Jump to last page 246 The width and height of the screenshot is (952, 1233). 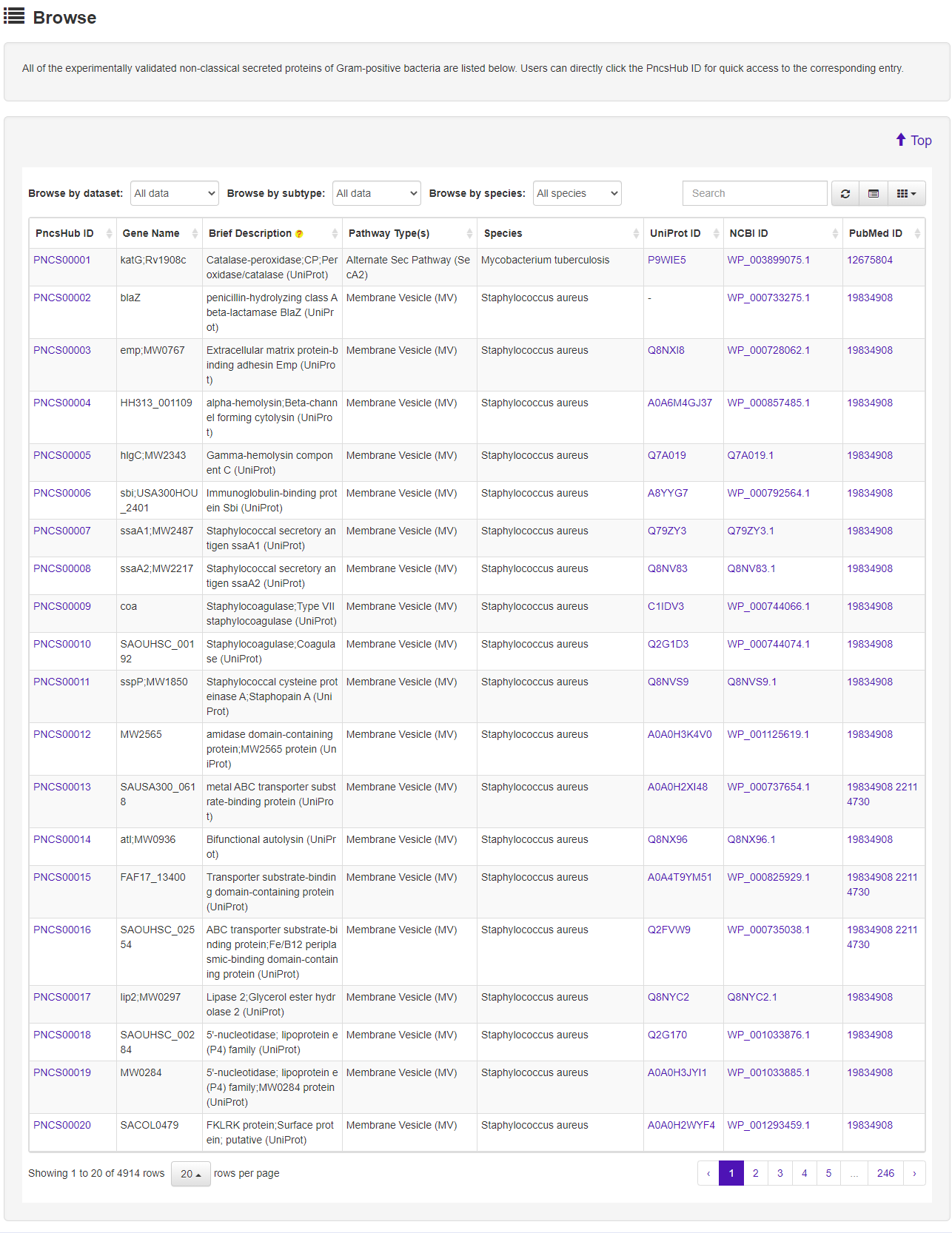pos(885,1173)
